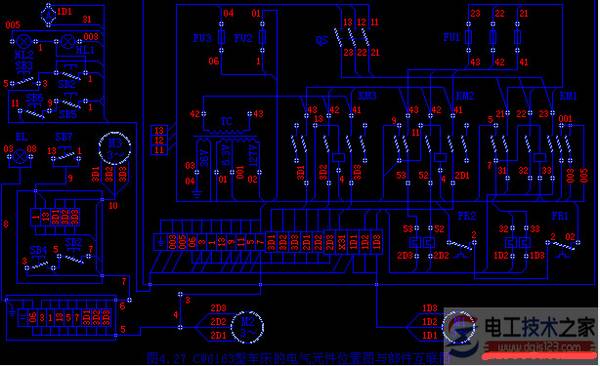600x366 pixels.
Task: Click the bridge rectifier symbol beside 1D1
Action: click(49, 15)
